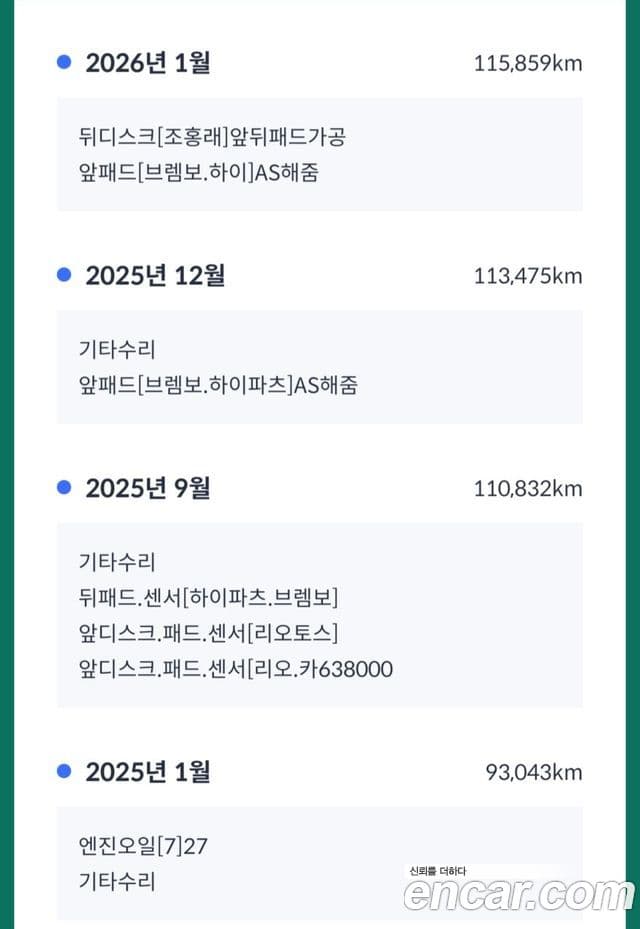Select the 2025년 12월 date heading
Image resolution: width=640 pixels, height=929 pixels.
pyautogui.click(x=155, y=276)
